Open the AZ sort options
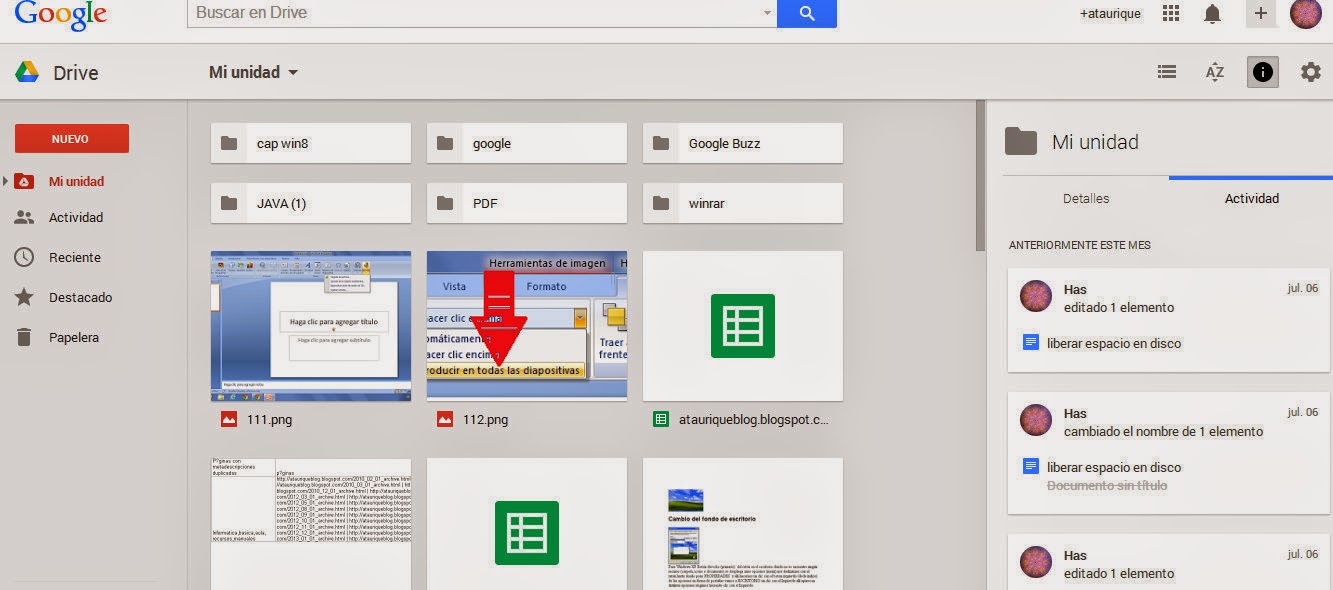This screenshot has height=590, width=1333. click(1215, 72)
